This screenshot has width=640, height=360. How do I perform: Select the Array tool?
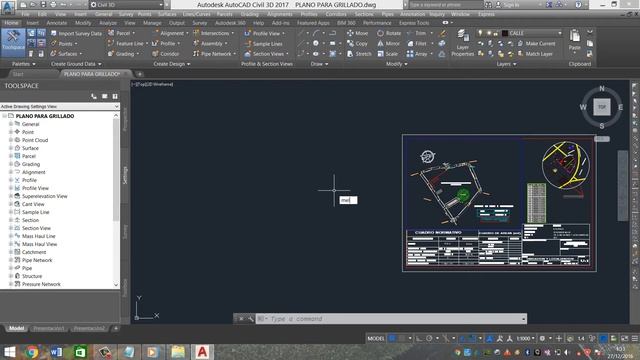(417, 53)
